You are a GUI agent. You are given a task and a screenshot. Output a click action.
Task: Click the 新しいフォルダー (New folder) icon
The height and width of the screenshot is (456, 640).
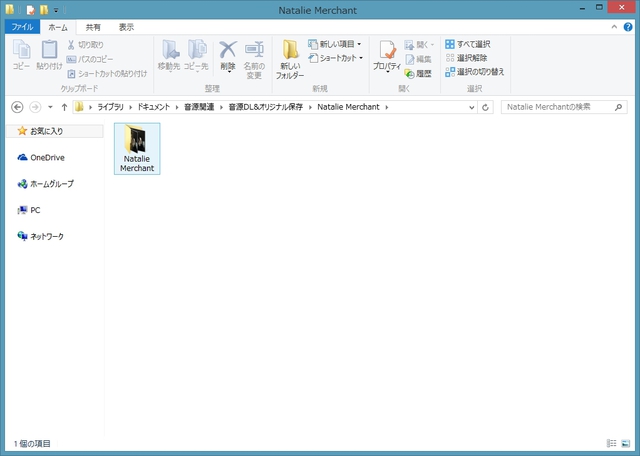point(290,58)
